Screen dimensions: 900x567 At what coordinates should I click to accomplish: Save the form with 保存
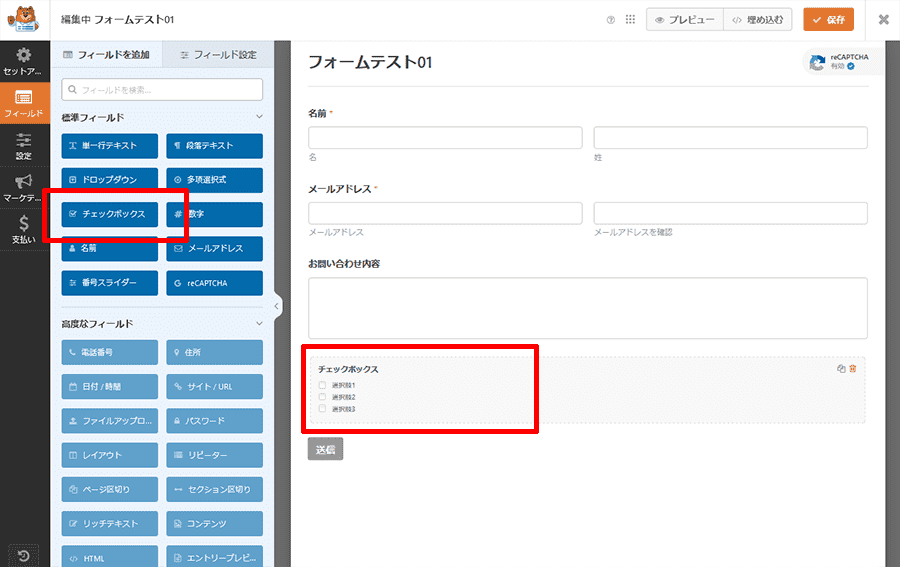click(828, 20)
